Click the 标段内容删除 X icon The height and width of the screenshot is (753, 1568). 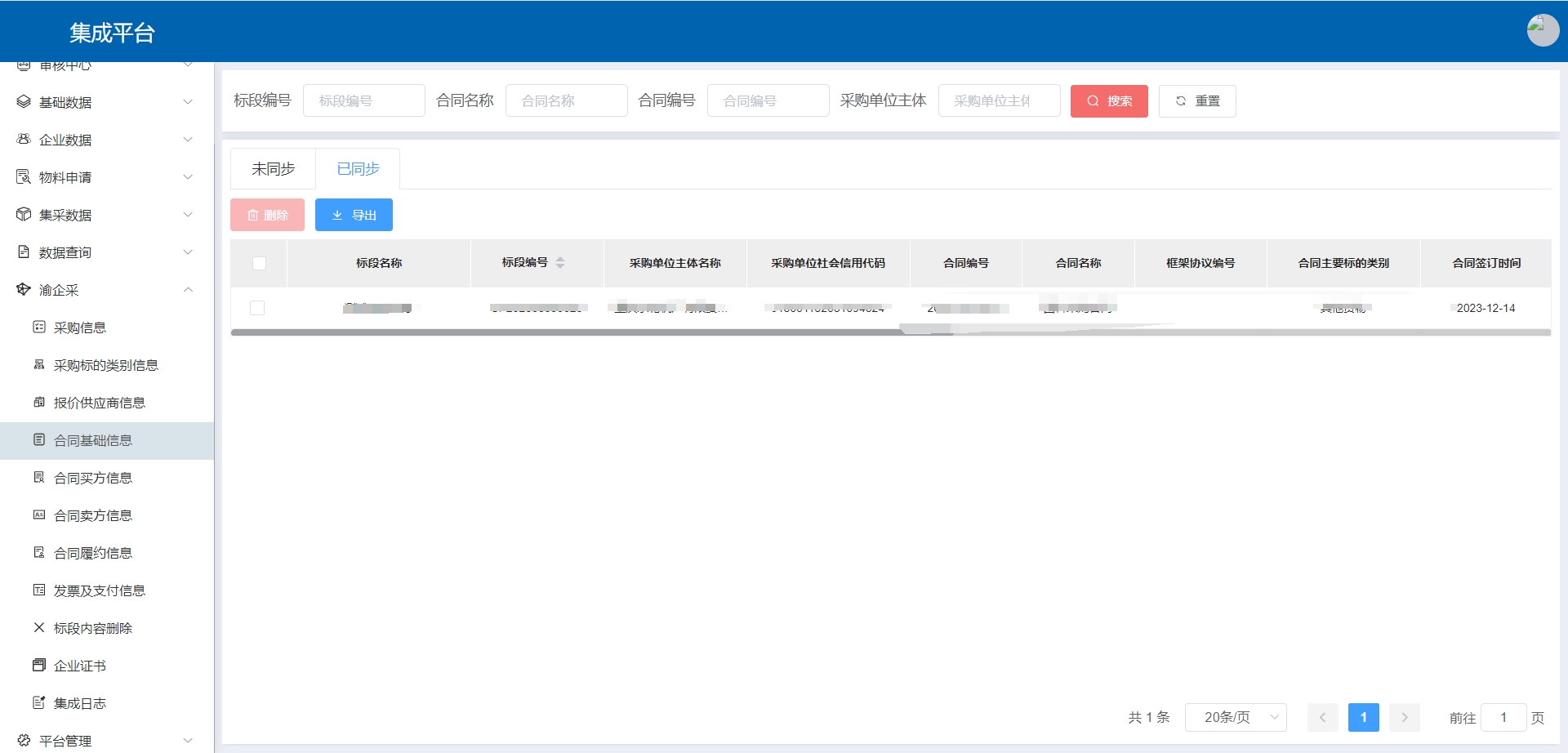tap(39, 628)
